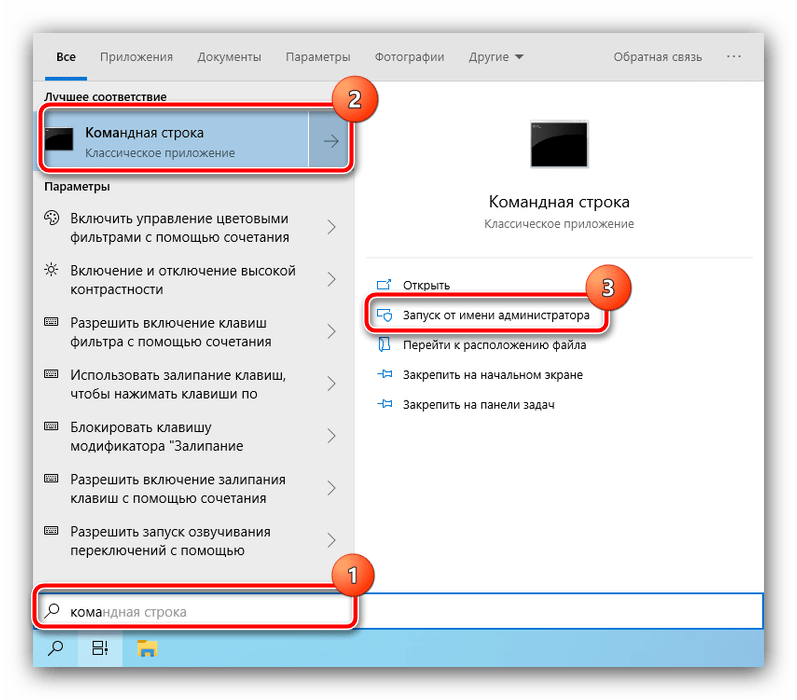Expand the arrow beside Командная строка result

(330, 141)
